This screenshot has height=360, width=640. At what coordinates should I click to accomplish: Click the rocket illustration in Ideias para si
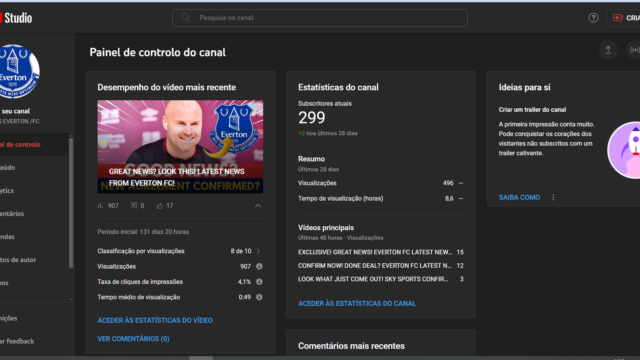(x=624, y=150)
